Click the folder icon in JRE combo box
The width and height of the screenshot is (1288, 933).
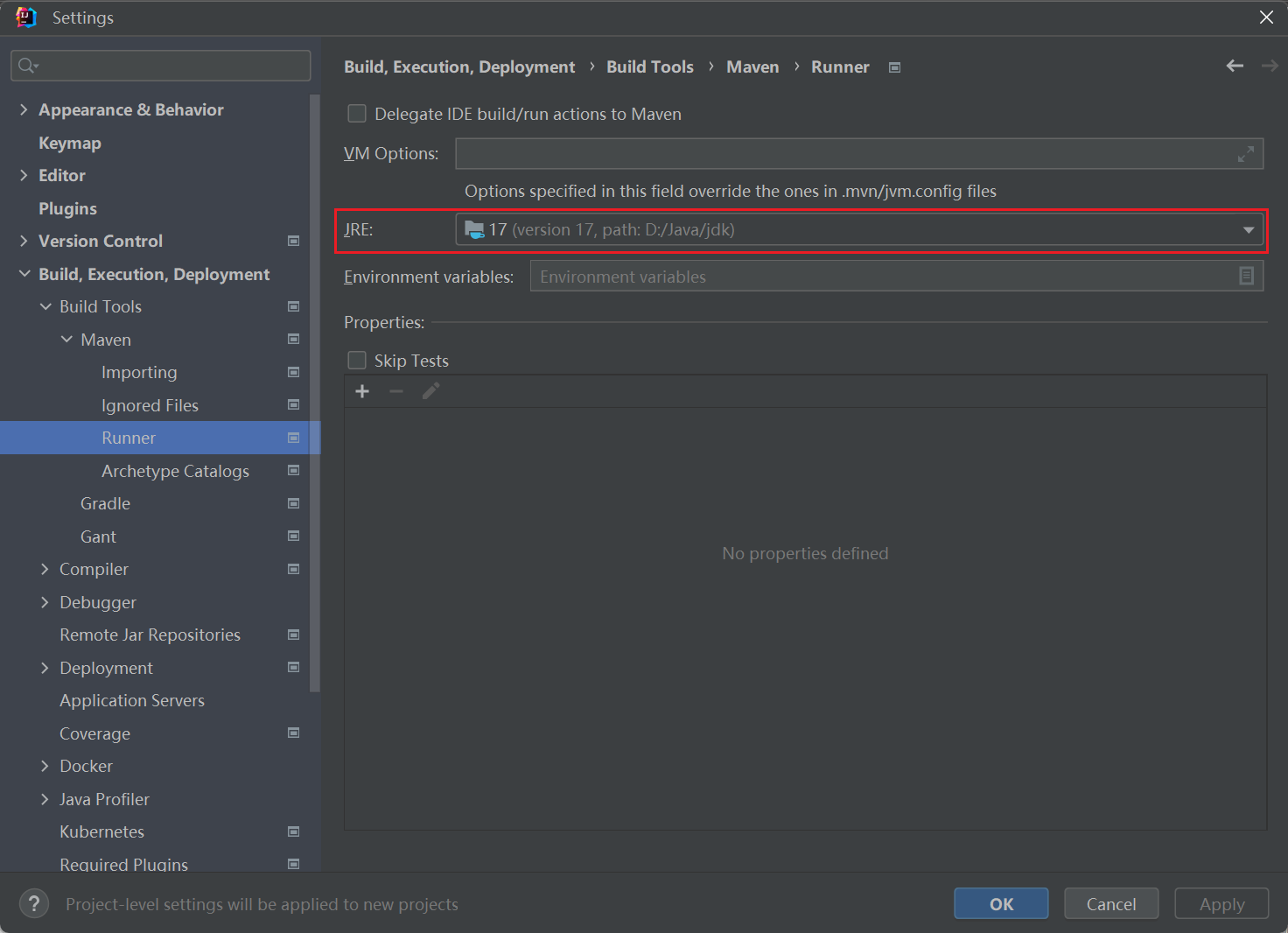[474, 229]
